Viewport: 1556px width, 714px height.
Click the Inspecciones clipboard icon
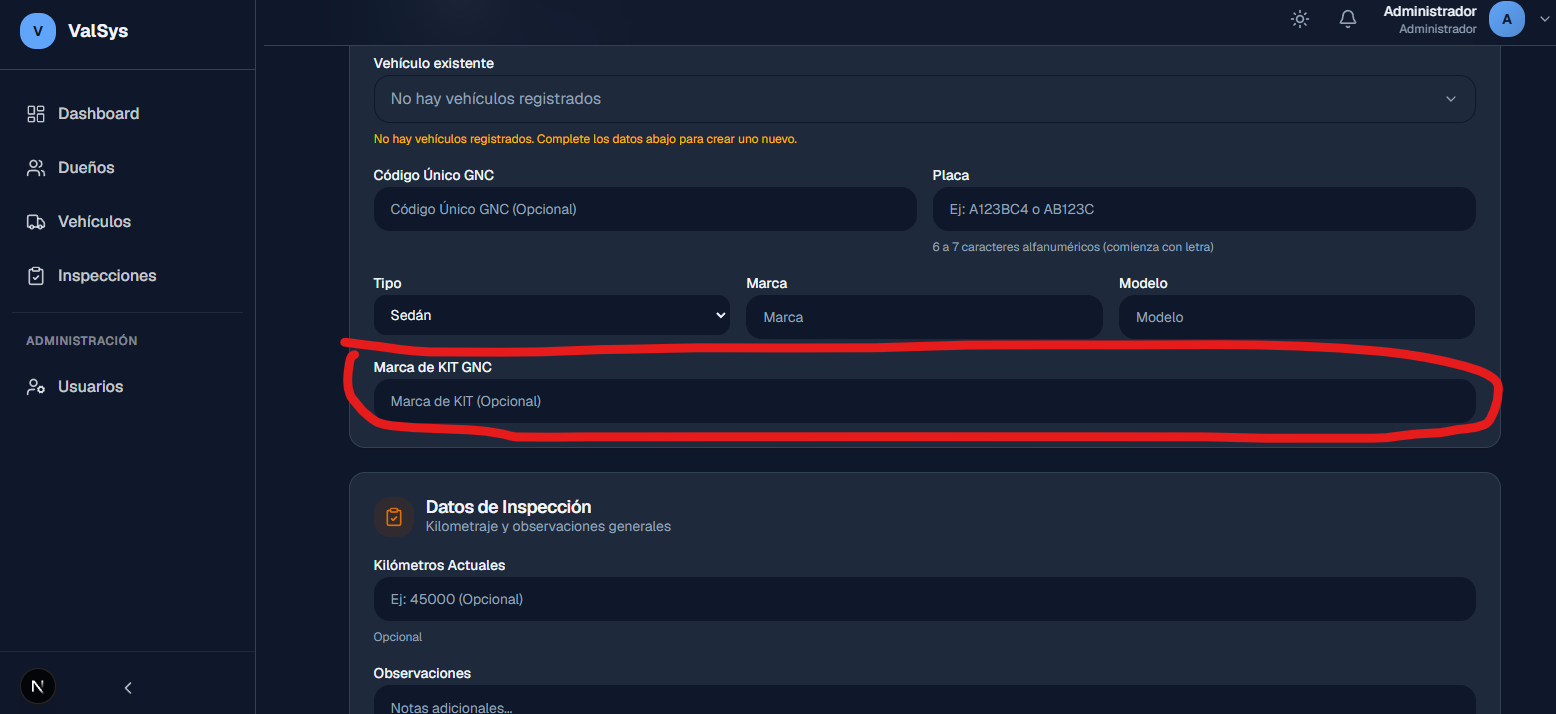(x=36, y=276)
